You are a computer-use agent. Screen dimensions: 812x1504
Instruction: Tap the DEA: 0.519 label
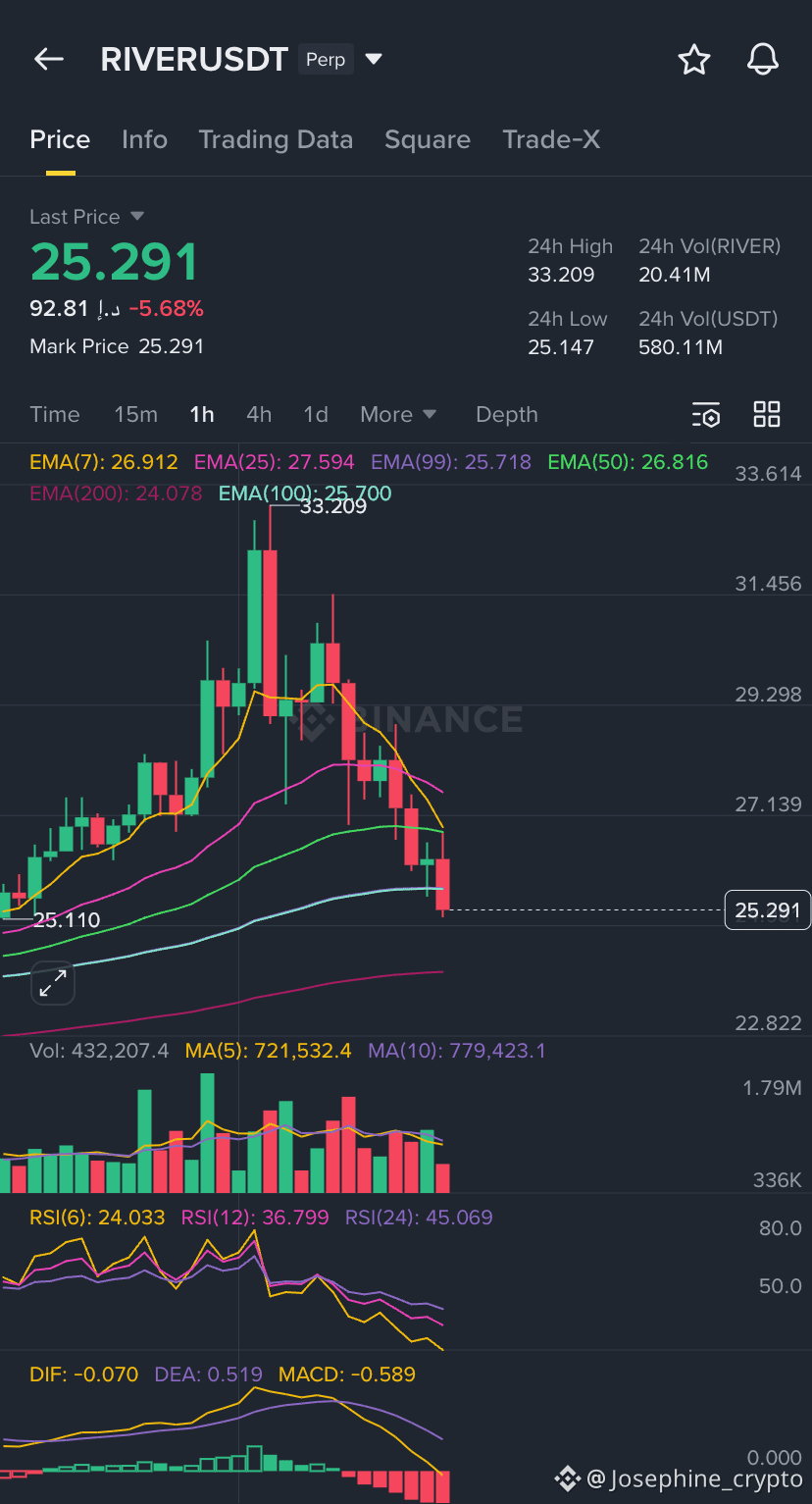point(209,1374)
